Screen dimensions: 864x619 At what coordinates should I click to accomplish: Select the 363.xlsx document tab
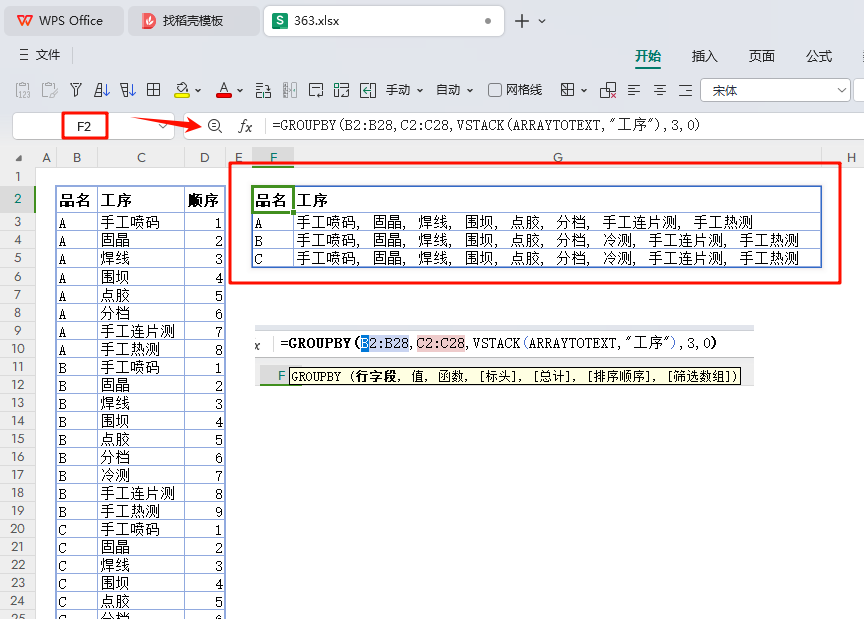pyautogui.click(x=384, y=21)
